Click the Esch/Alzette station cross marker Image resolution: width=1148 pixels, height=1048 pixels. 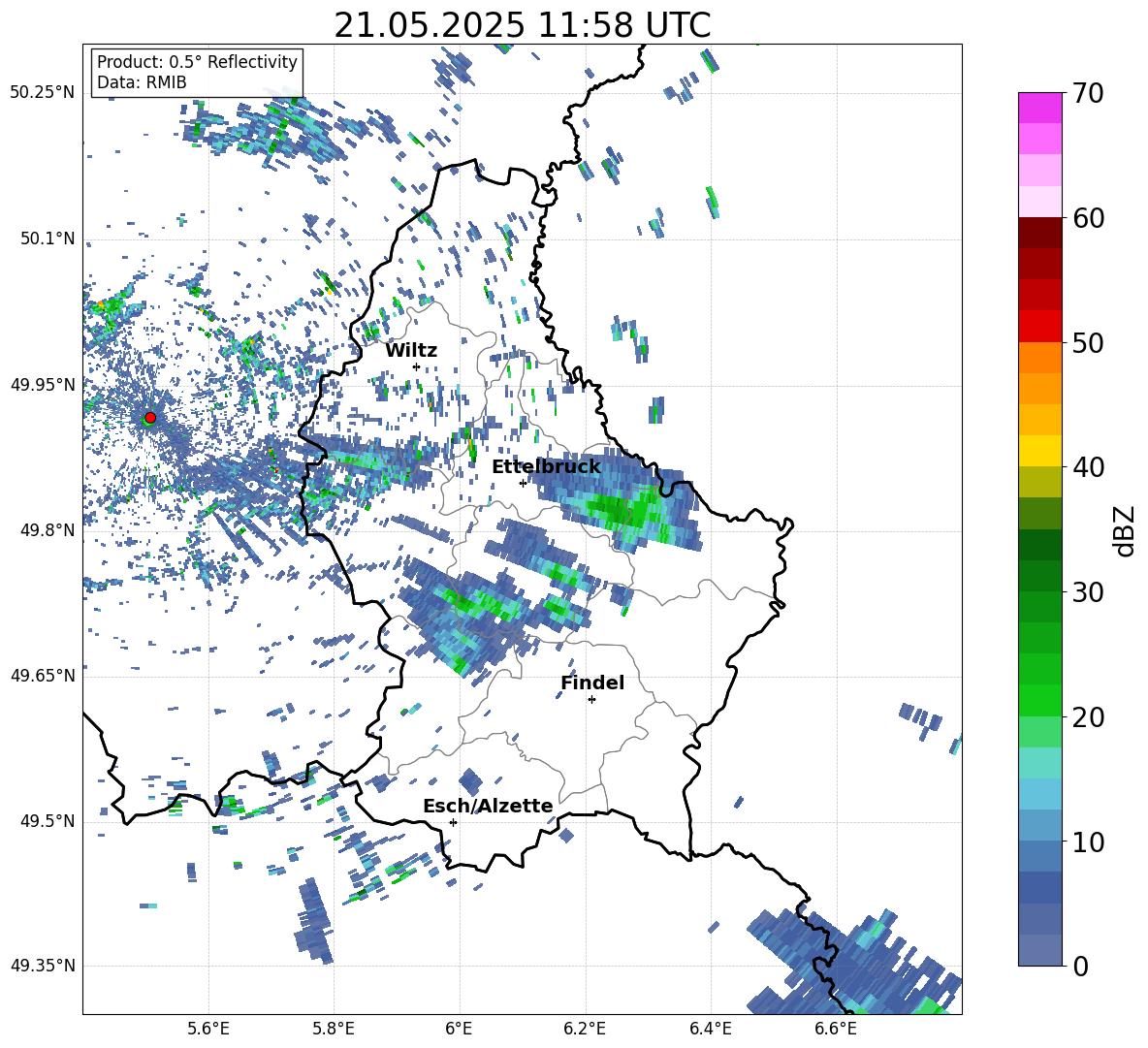click(x=453, y=822)
